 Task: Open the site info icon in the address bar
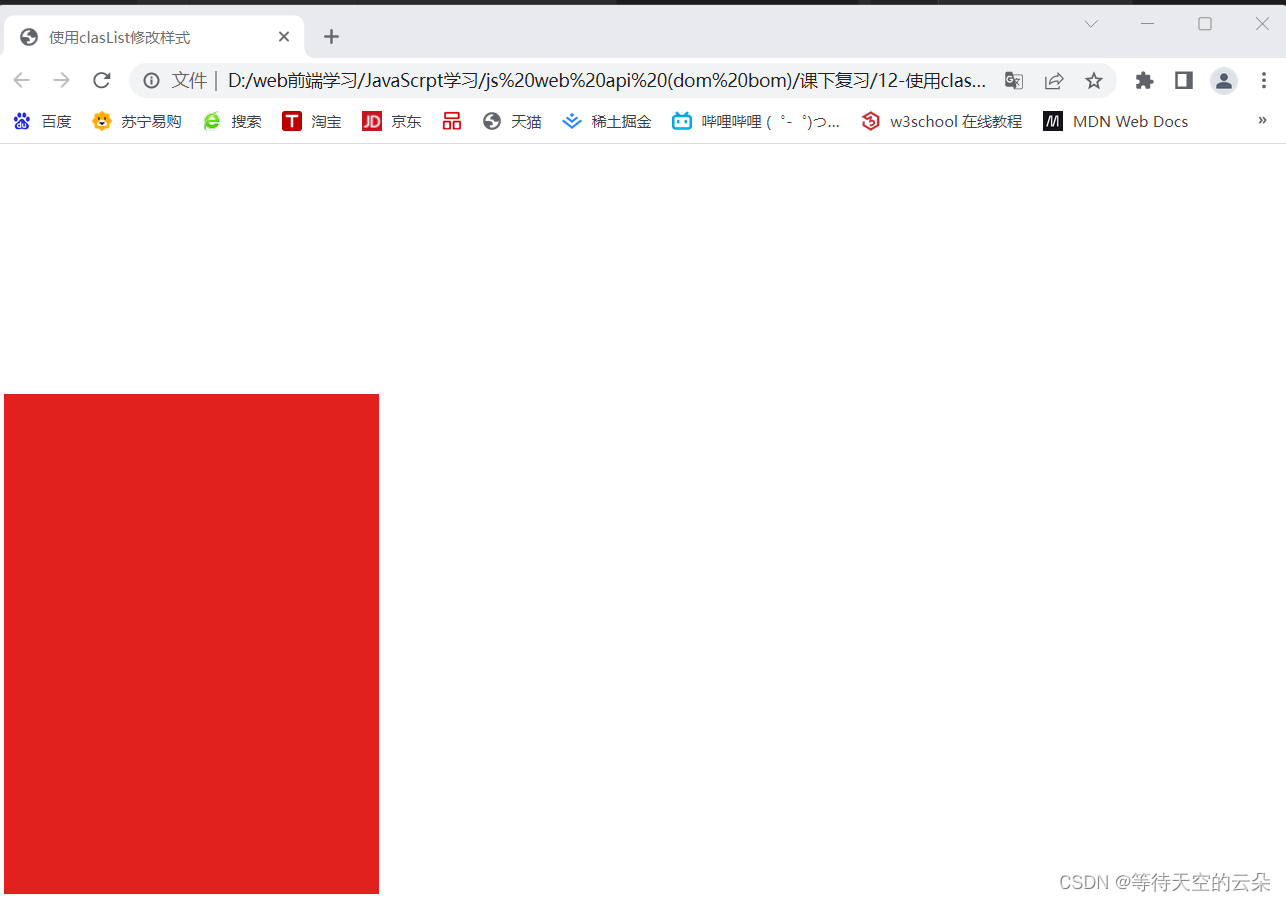pos(151,80)
